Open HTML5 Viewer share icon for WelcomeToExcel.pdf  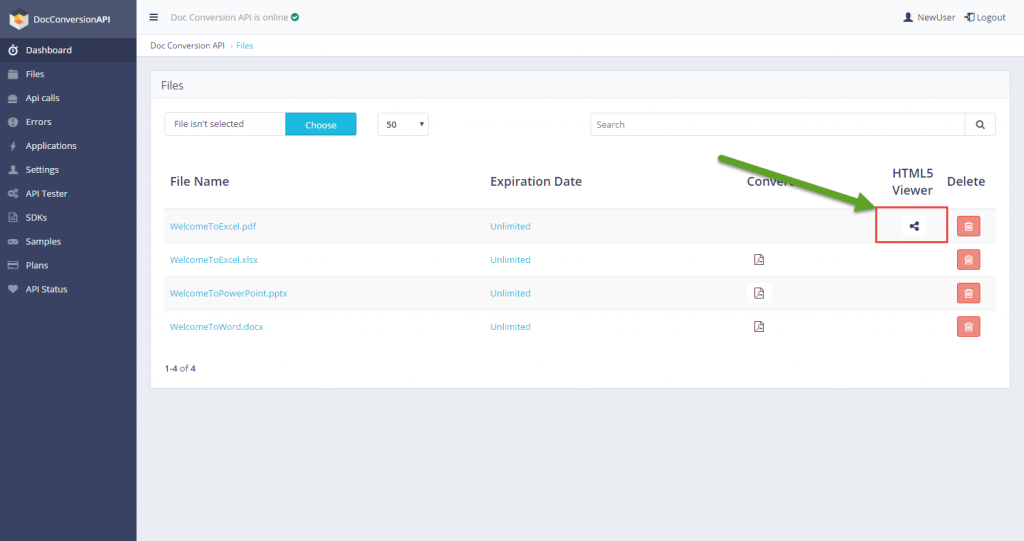[914, 226]
